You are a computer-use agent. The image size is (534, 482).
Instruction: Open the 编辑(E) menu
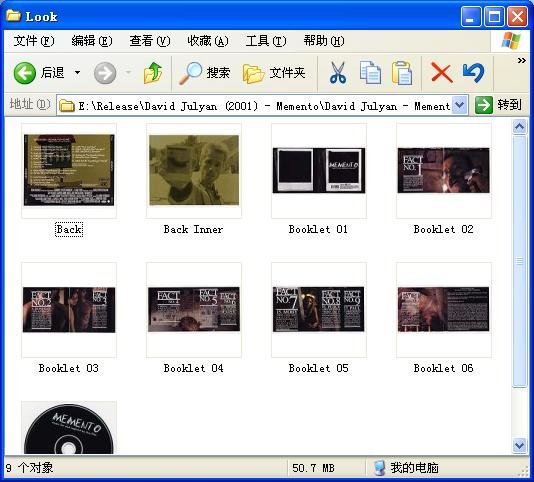pos(92,41)
